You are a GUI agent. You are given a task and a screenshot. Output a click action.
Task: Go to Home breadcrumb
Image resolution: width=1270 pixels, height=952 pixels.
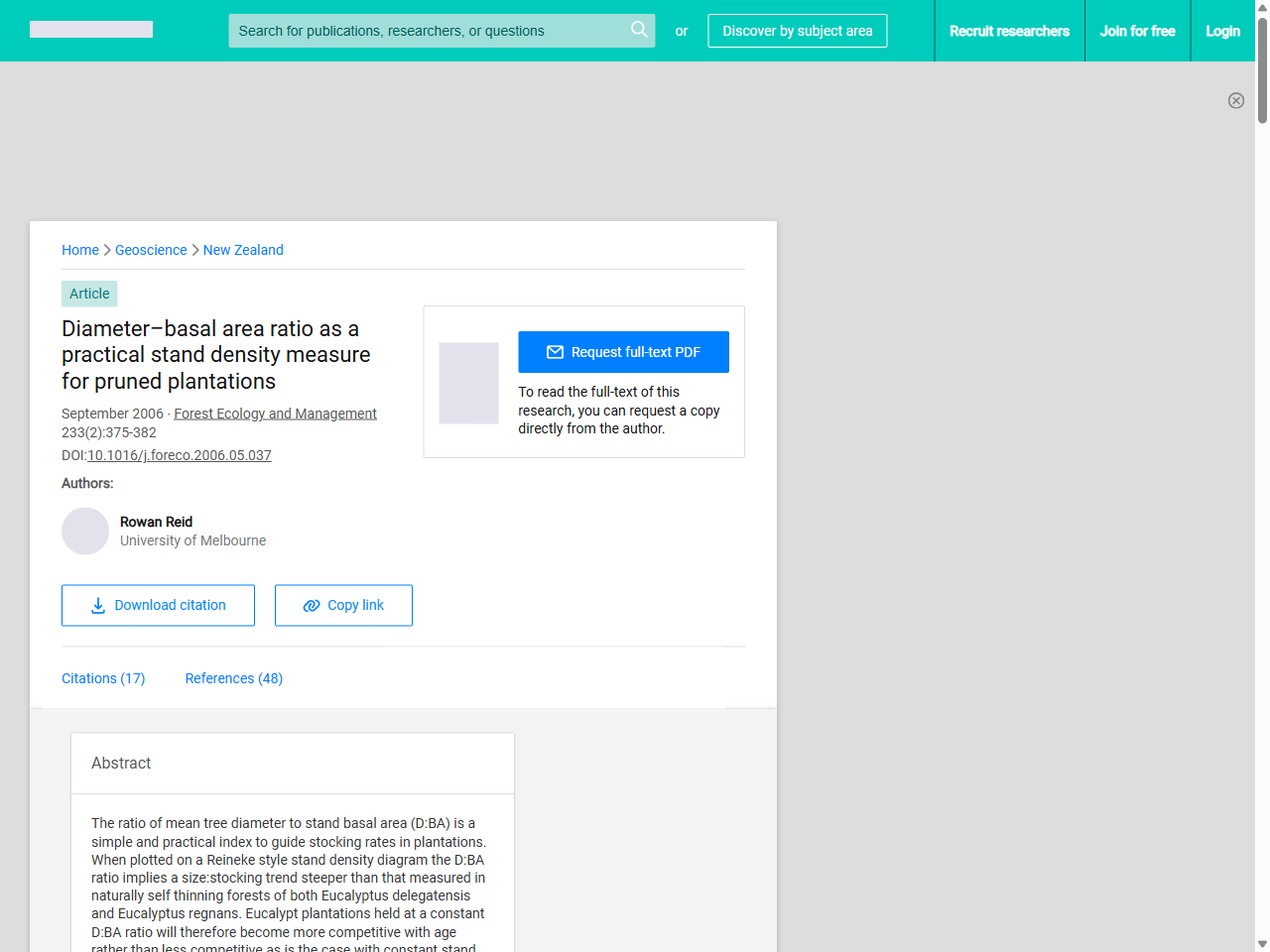(x=80, y=250)
